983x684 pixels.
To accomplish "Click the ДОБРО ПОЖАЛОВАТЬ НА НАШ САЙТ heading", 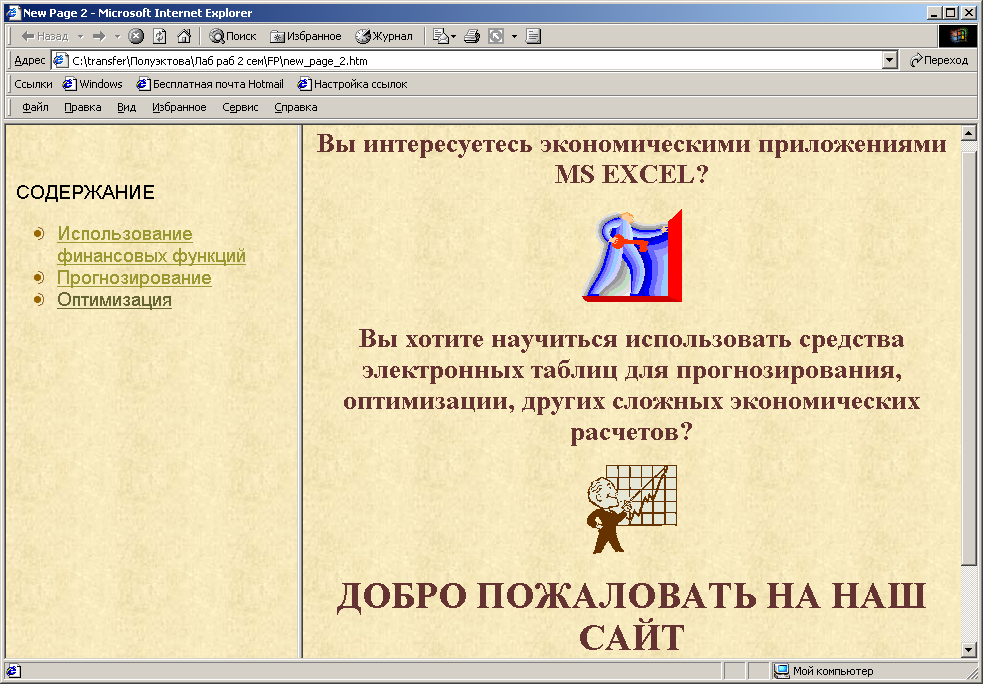I will coord(631,616).
